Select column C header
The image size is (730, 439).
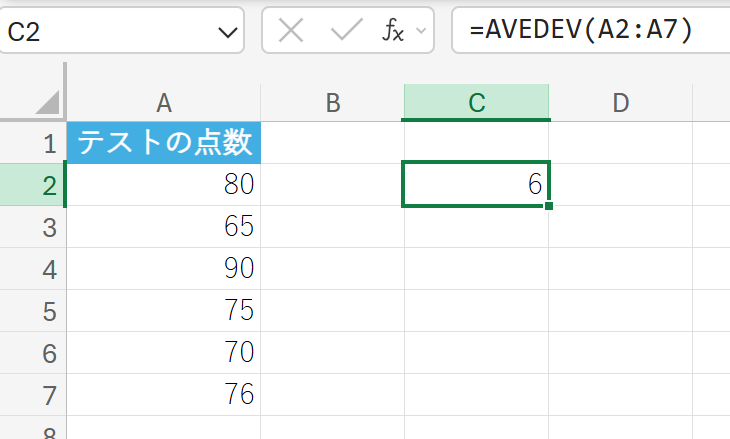[477, 102]
